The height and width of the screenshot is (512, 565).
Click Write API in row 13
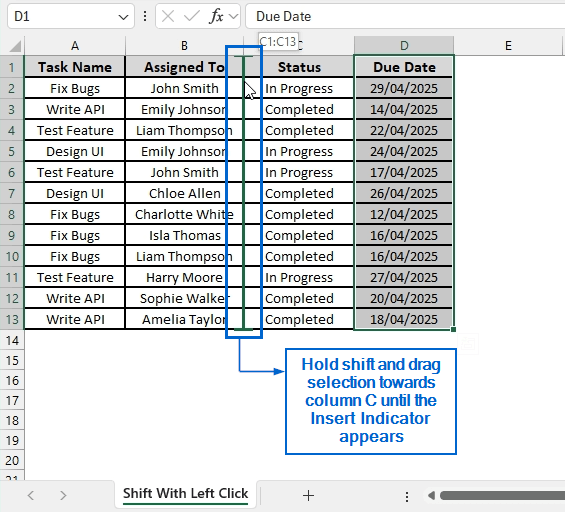pos(75,319)
